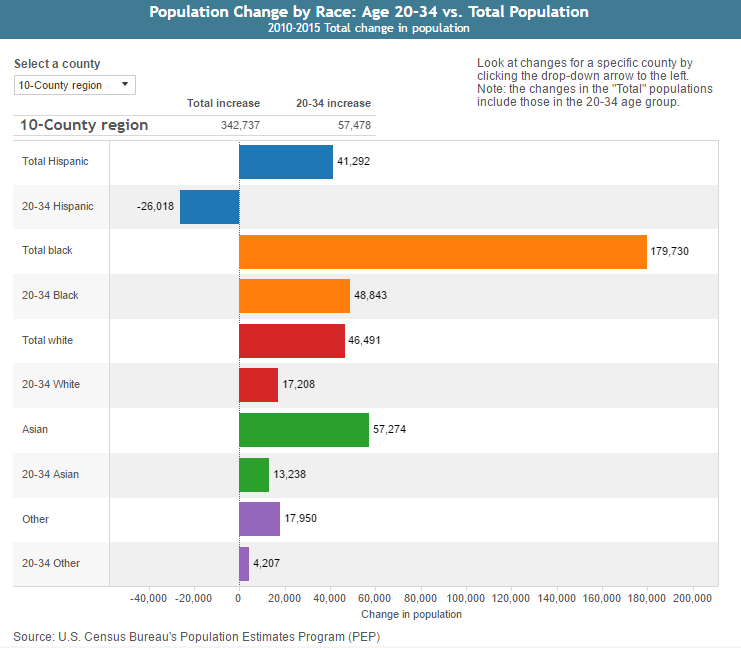Click the 20-34 Hispanic row label
Viewport: 741px width, 648px height.
click(x=58, y=206)
